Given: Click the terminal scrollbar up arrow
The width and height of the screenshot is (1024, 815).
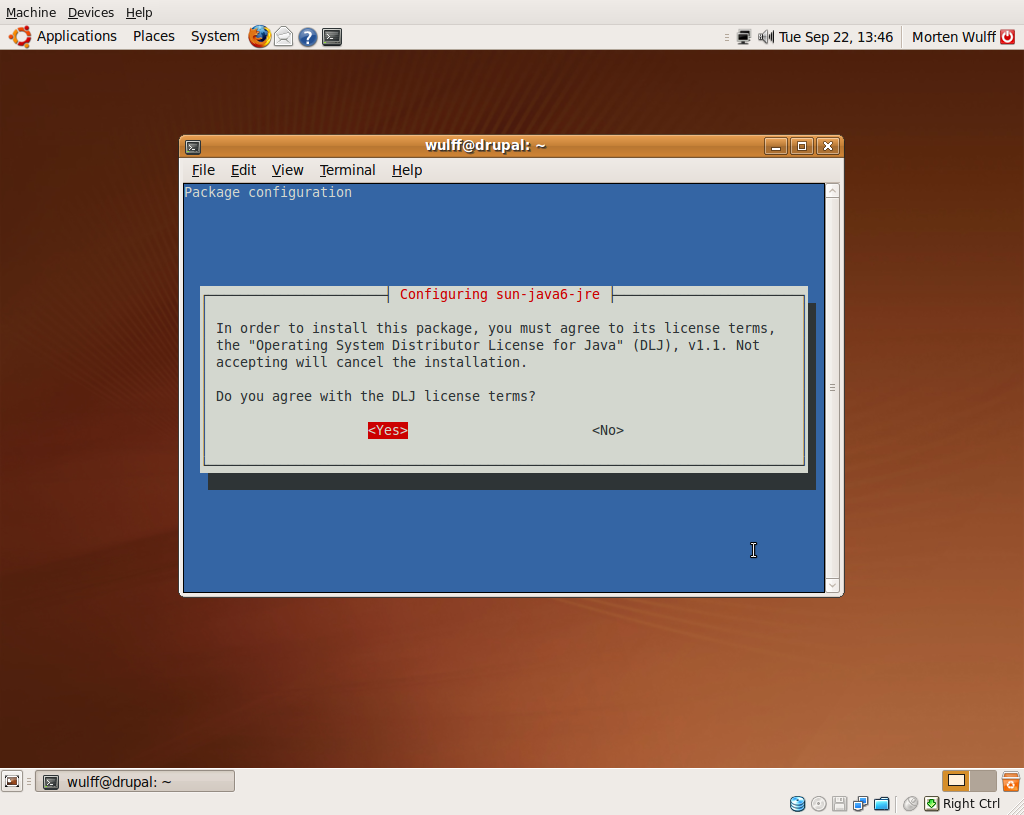Looking at the screenshot, I should pyautogui.click(x=833, y=191).
